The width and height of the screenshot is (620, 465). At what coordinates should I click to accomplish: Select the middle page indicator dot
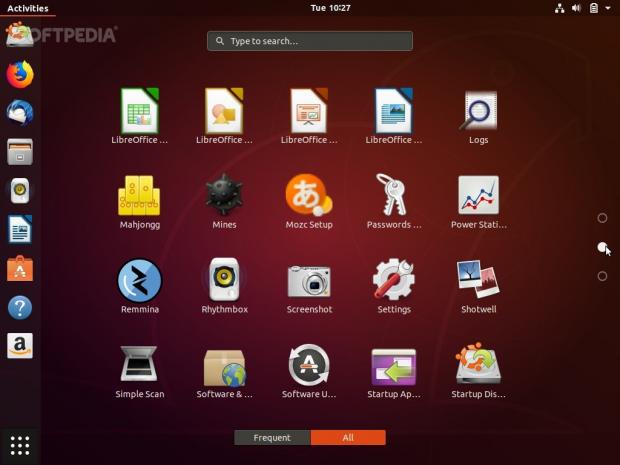pos(602,247)
